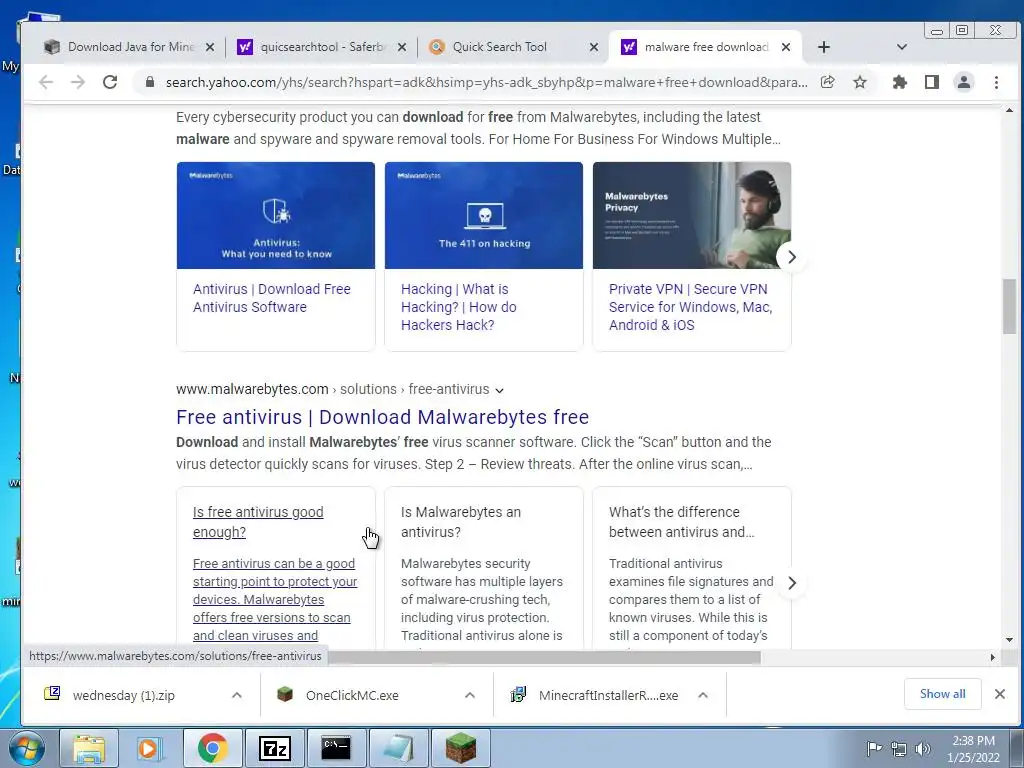Open Antivirus Download Free Antivirus Software link
This screenshot has height=768, width=1024.
[x=272, y=298]
